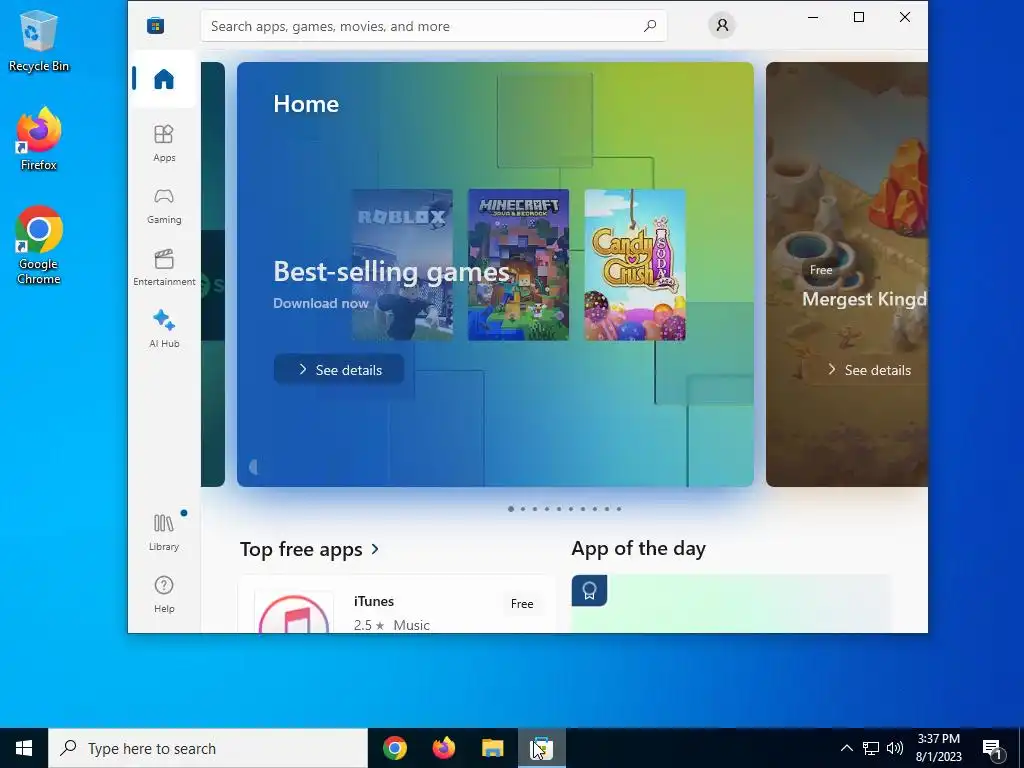Open File Explorer from the taskbar
Viewport: 1024px width, 768px height.
click(493, 748)
